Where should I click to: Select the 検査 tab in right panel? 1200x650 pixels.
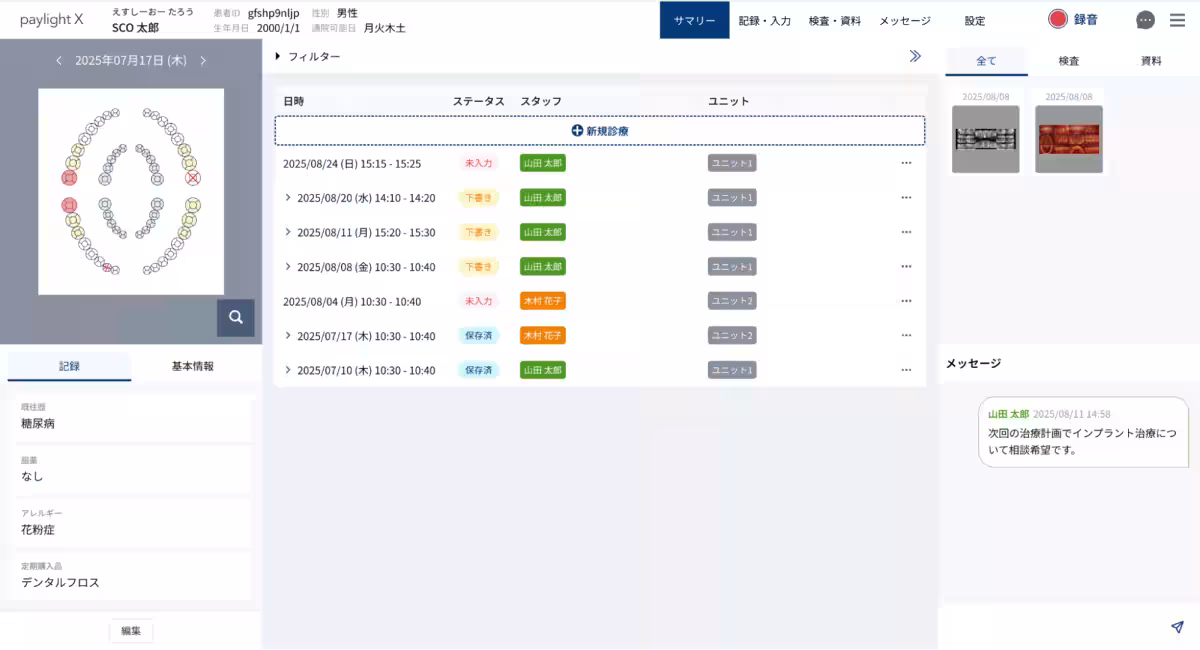(1068, 61)
